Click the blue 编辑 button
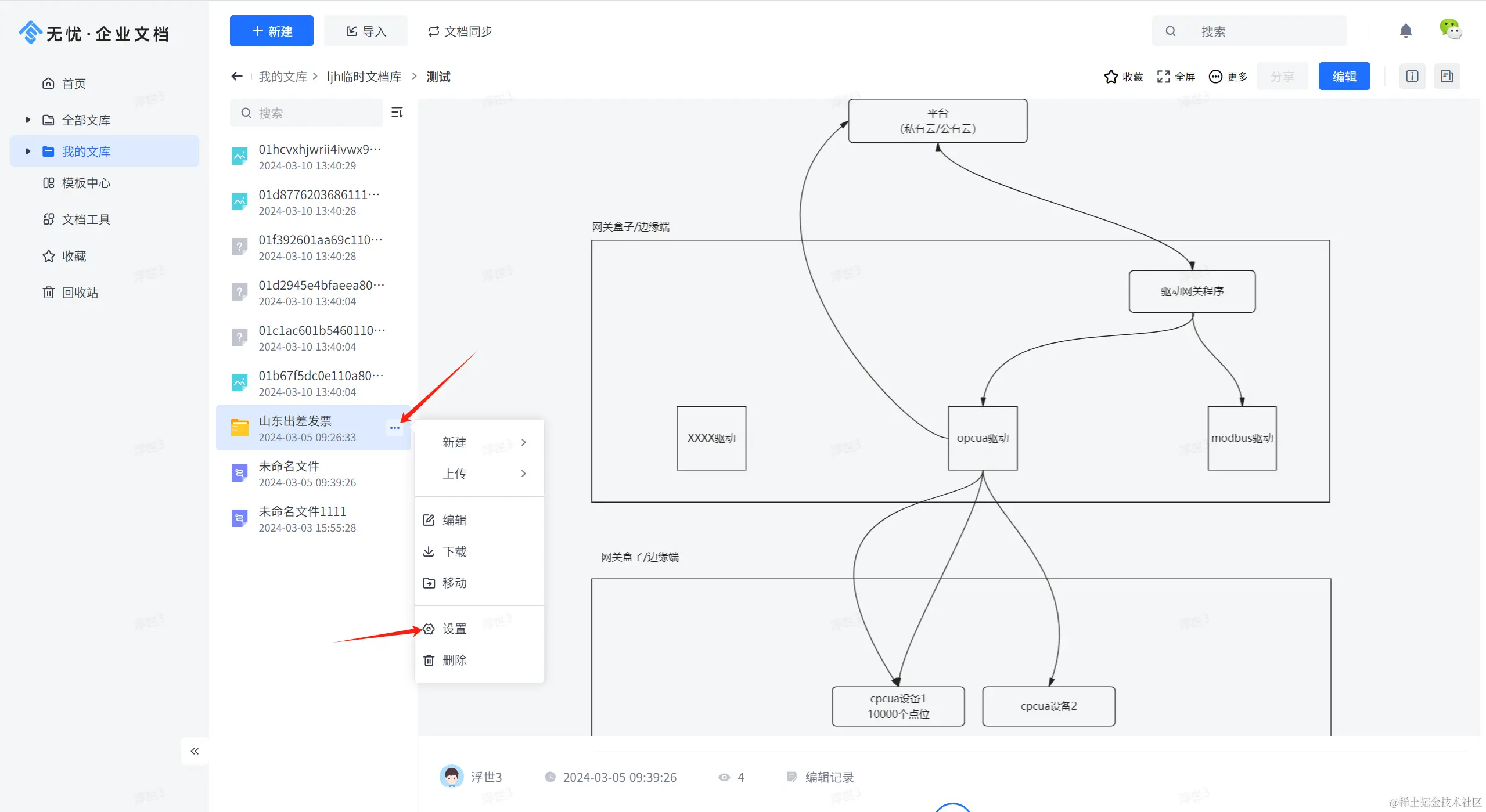 [x=1344, y=76]
